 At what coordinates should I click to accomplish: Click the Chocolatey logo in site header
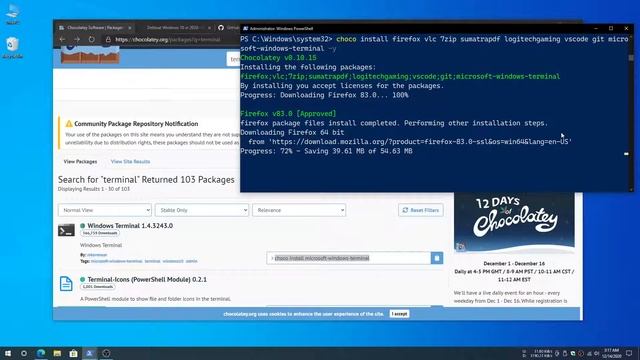90,54
